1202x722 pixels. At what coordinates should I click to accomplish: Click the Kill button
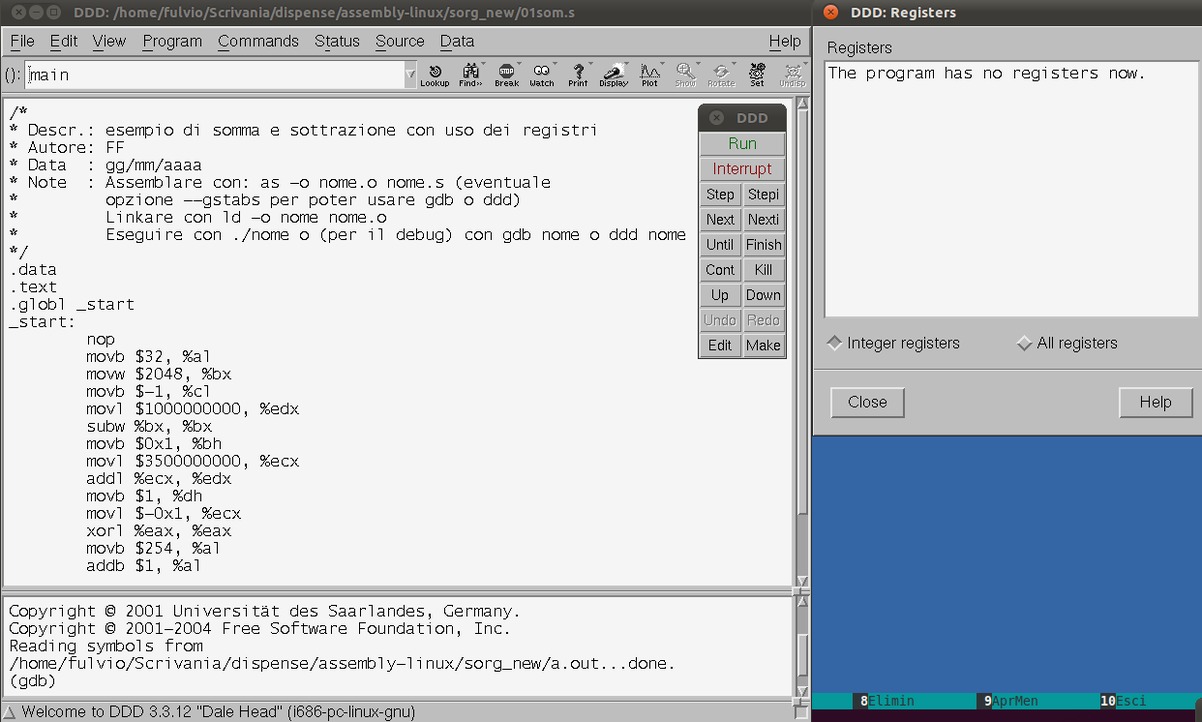coord(763,270)
